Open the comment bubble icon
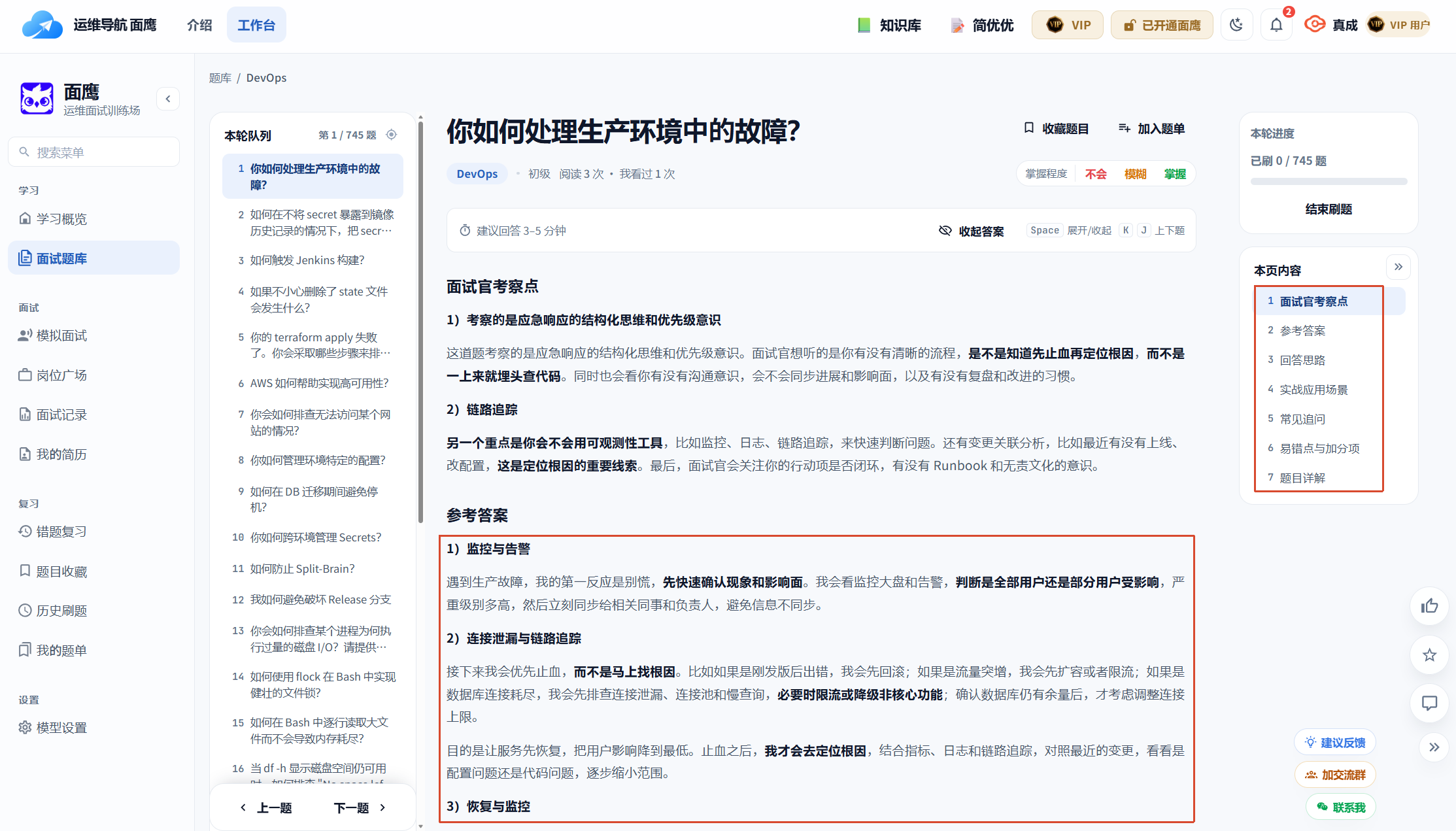 click(1430, 703)
